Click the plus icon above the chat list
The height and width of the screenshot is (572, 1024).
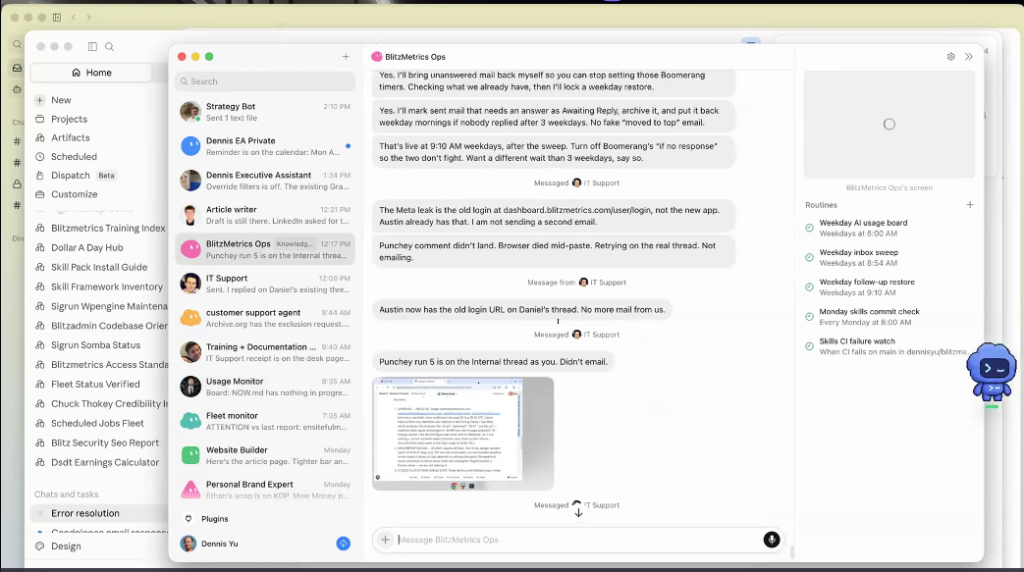(x=345, y=57)
